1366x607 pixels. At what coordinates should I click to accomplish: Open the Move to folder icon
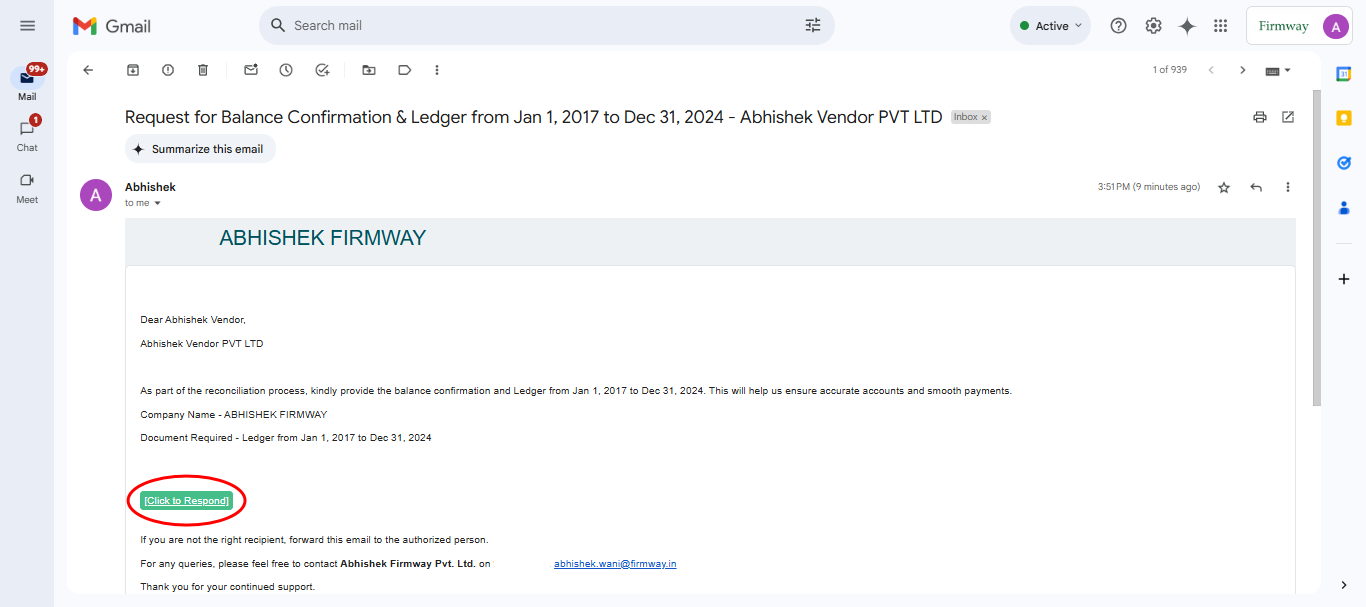369,70
